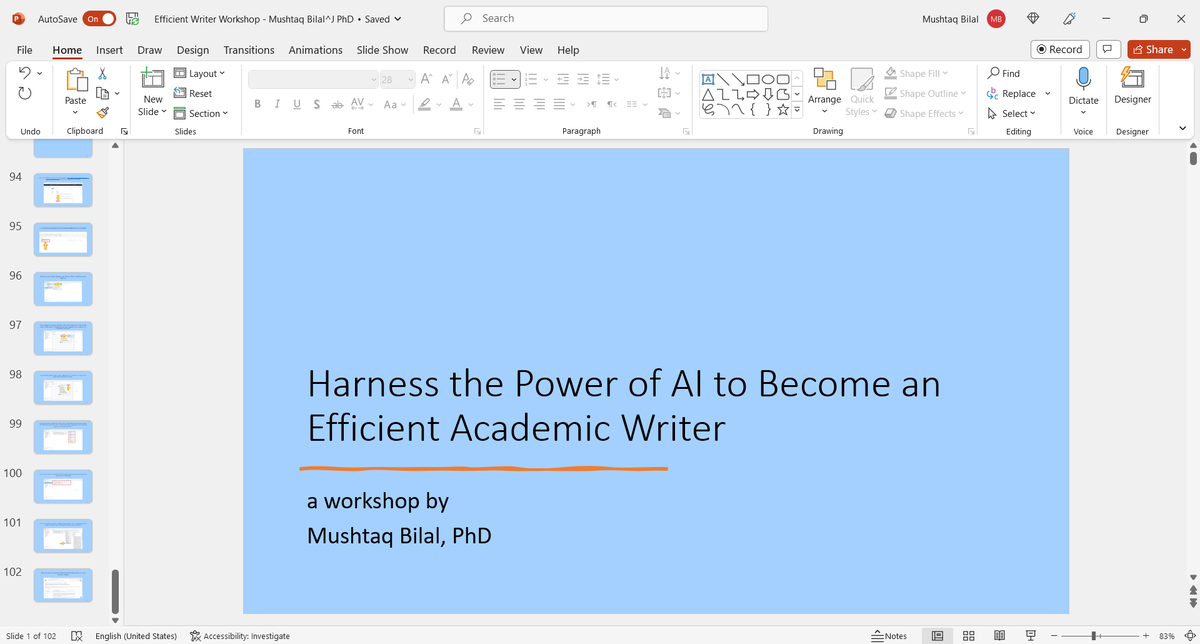Click the Find magnifier button
The width and height of the screenshot is (1200, 644).
click(x=1004, y=73)
